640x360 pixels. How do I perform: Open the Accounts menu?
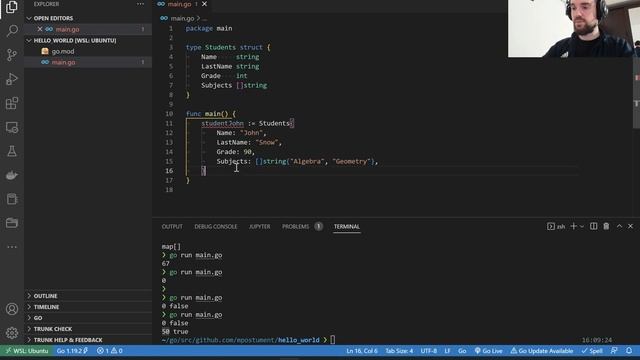[x=12, y=309]
